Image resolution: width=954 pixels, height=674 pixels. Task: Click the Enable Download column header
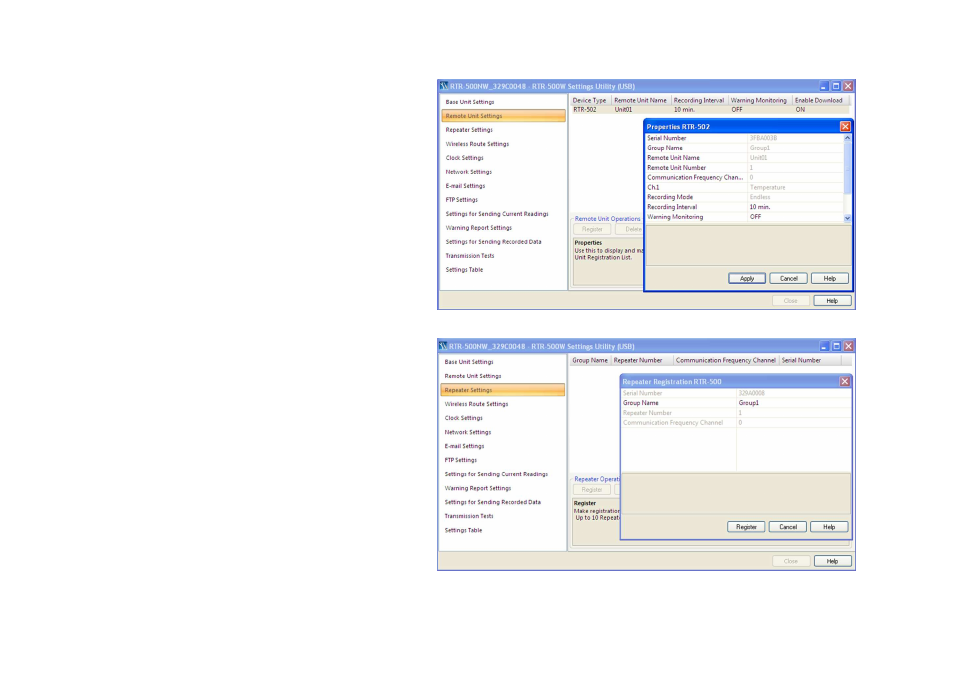[x=819, y=100]
